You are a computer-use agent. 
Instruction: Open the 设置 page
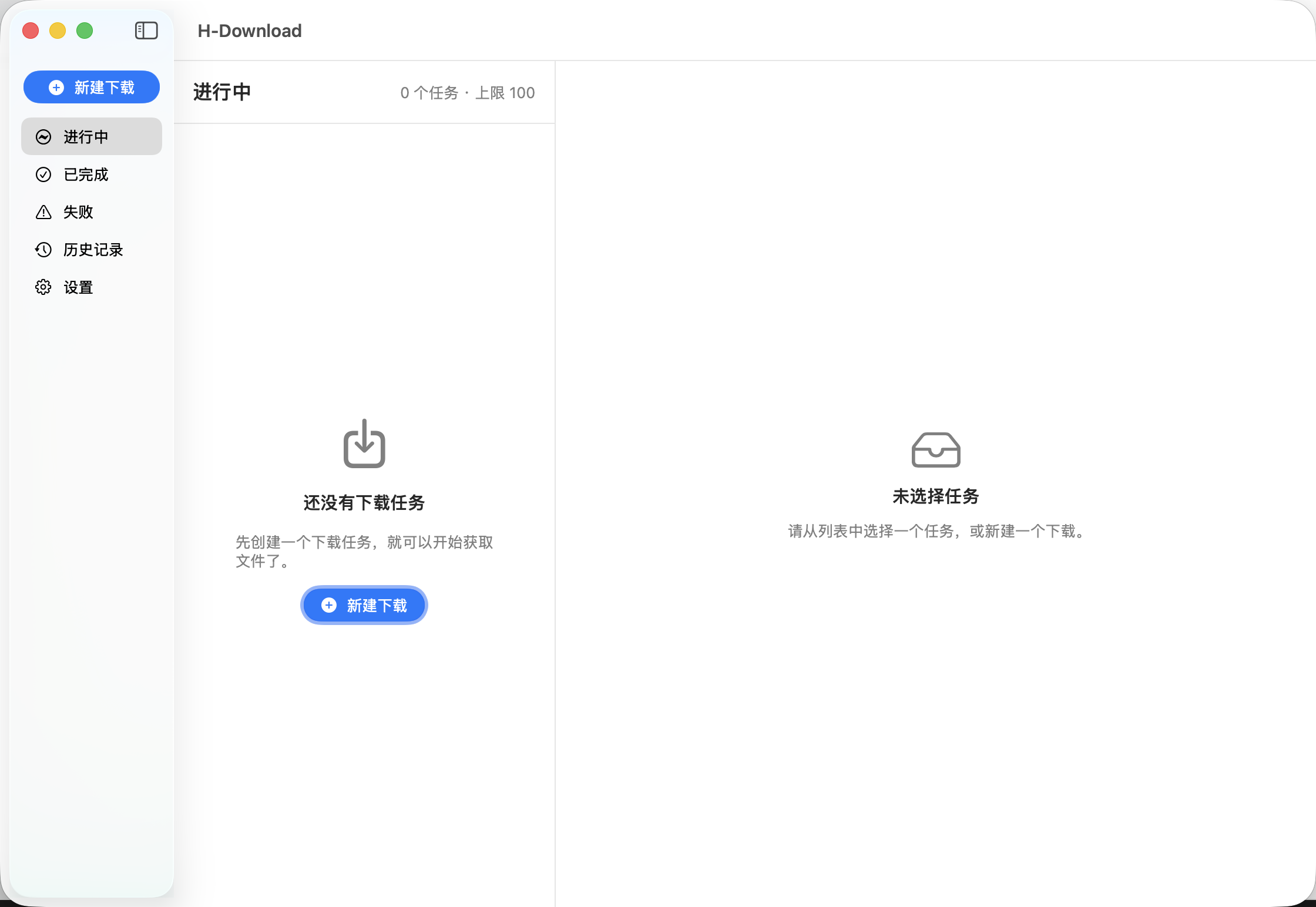pos(78,287)
